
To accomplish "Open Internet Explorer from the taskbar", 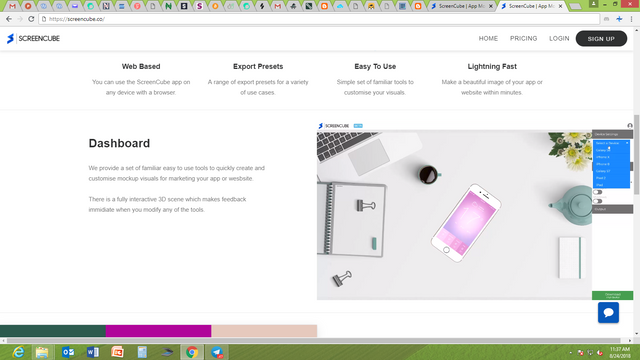I will (x=18, y=352).
